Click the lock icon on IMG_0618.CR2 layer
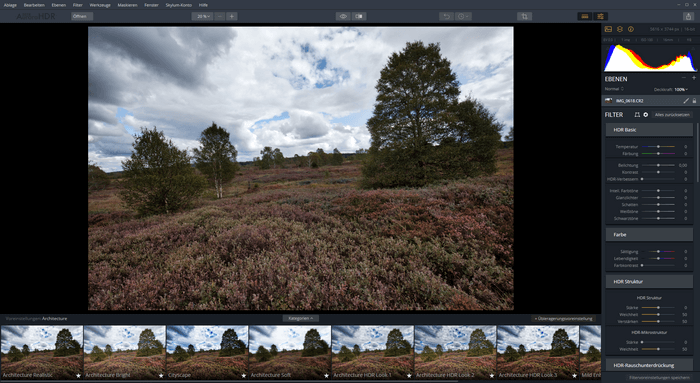 694,101
